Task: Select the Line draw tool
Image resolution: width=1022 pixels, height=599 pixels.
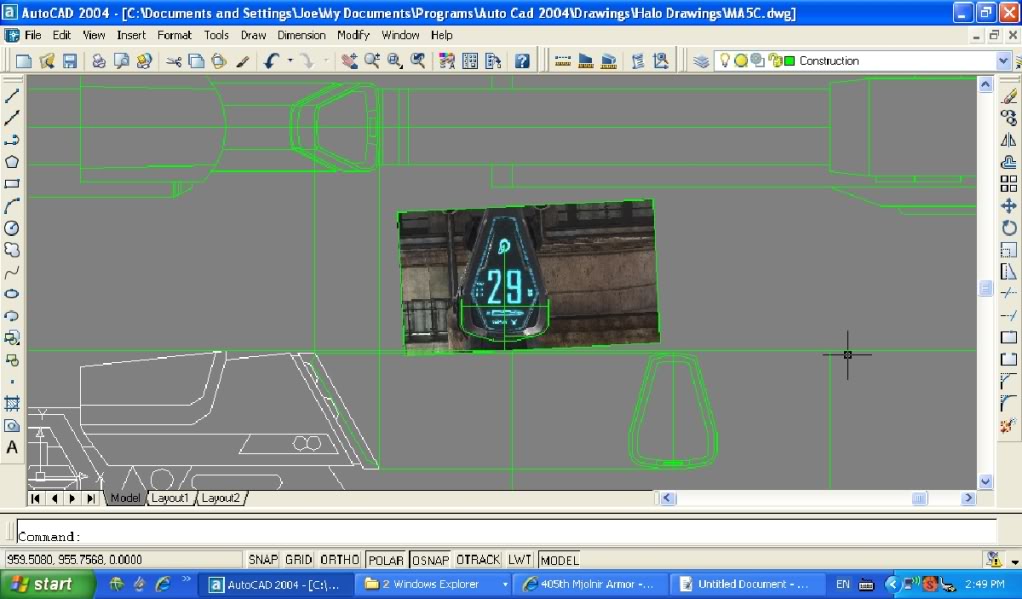Action: click(x=12, y=96)
